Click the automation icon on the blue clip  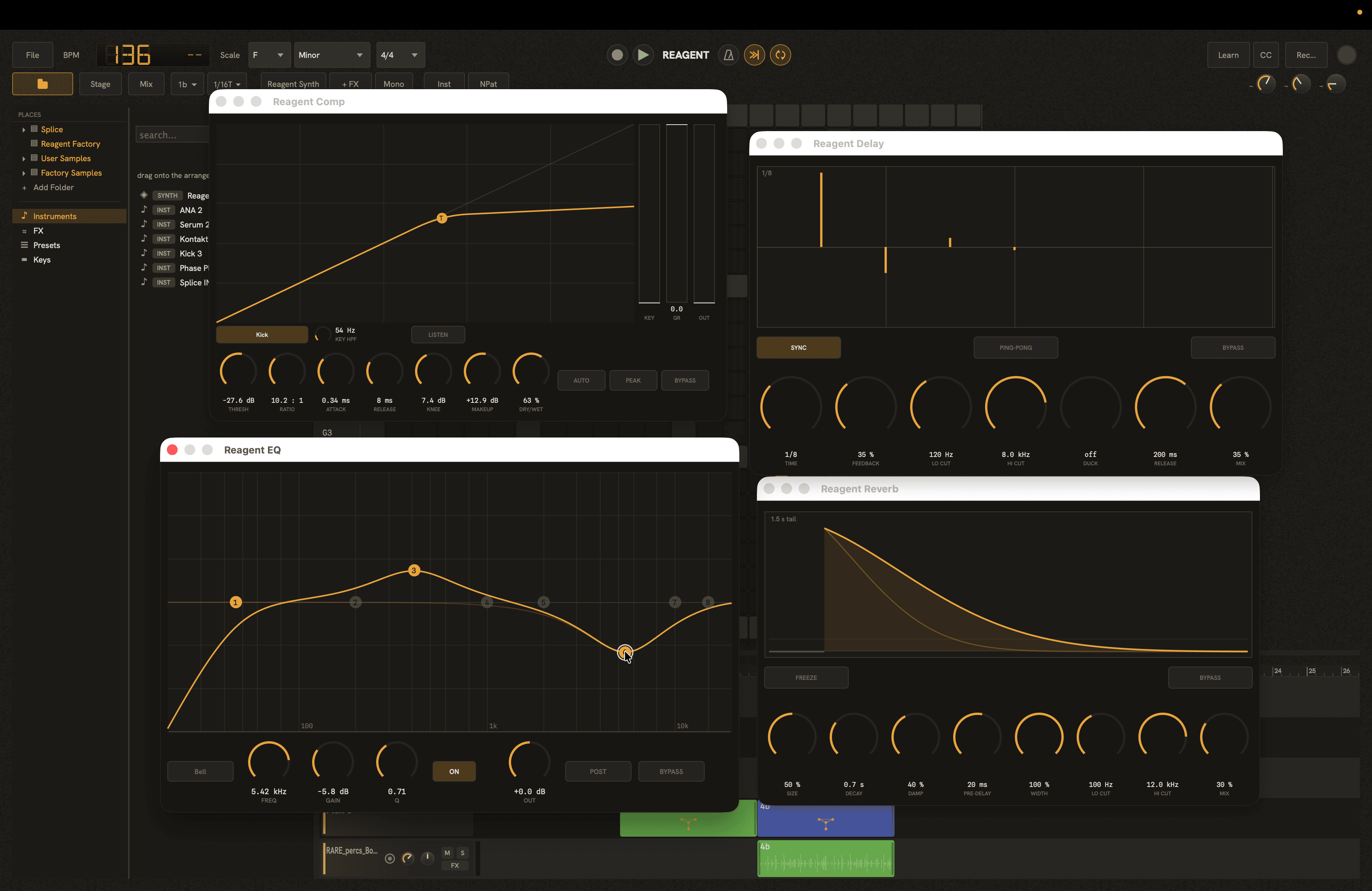[825, 824]
